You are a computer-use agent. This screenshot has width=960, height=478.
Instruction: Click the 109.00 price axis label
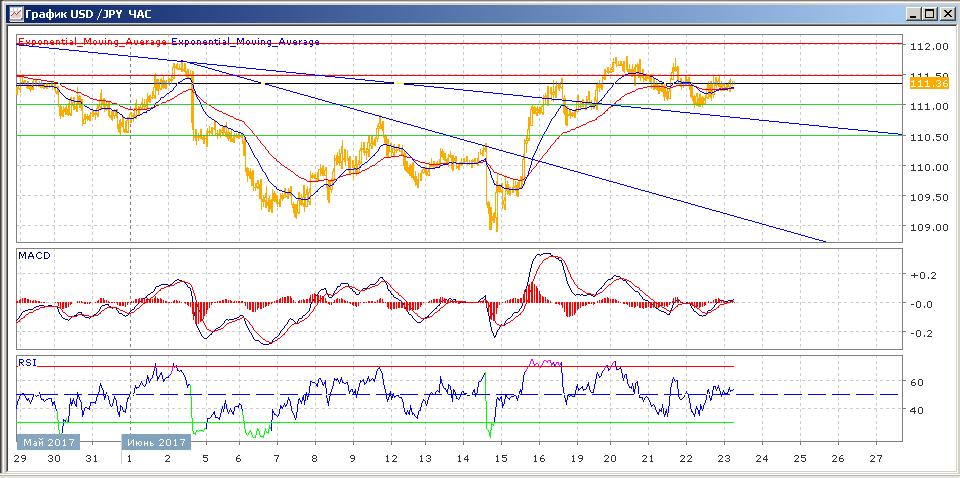[928, 227]
